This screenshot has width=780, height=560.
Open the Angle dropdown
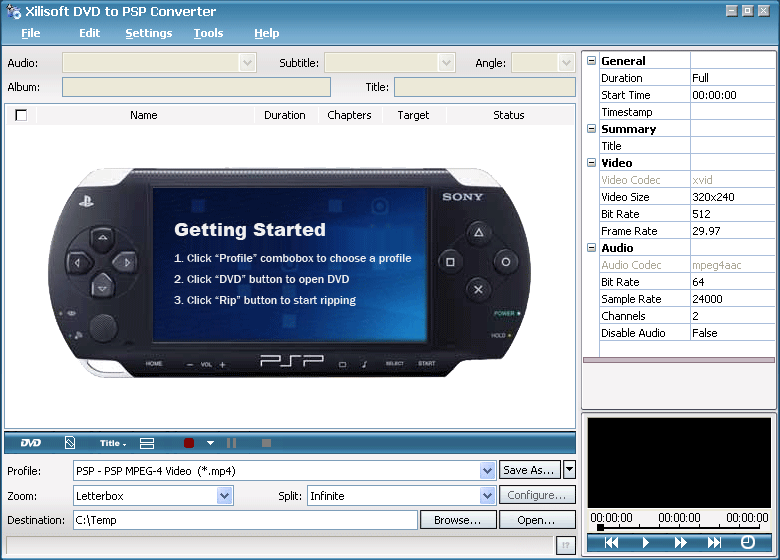566,63
